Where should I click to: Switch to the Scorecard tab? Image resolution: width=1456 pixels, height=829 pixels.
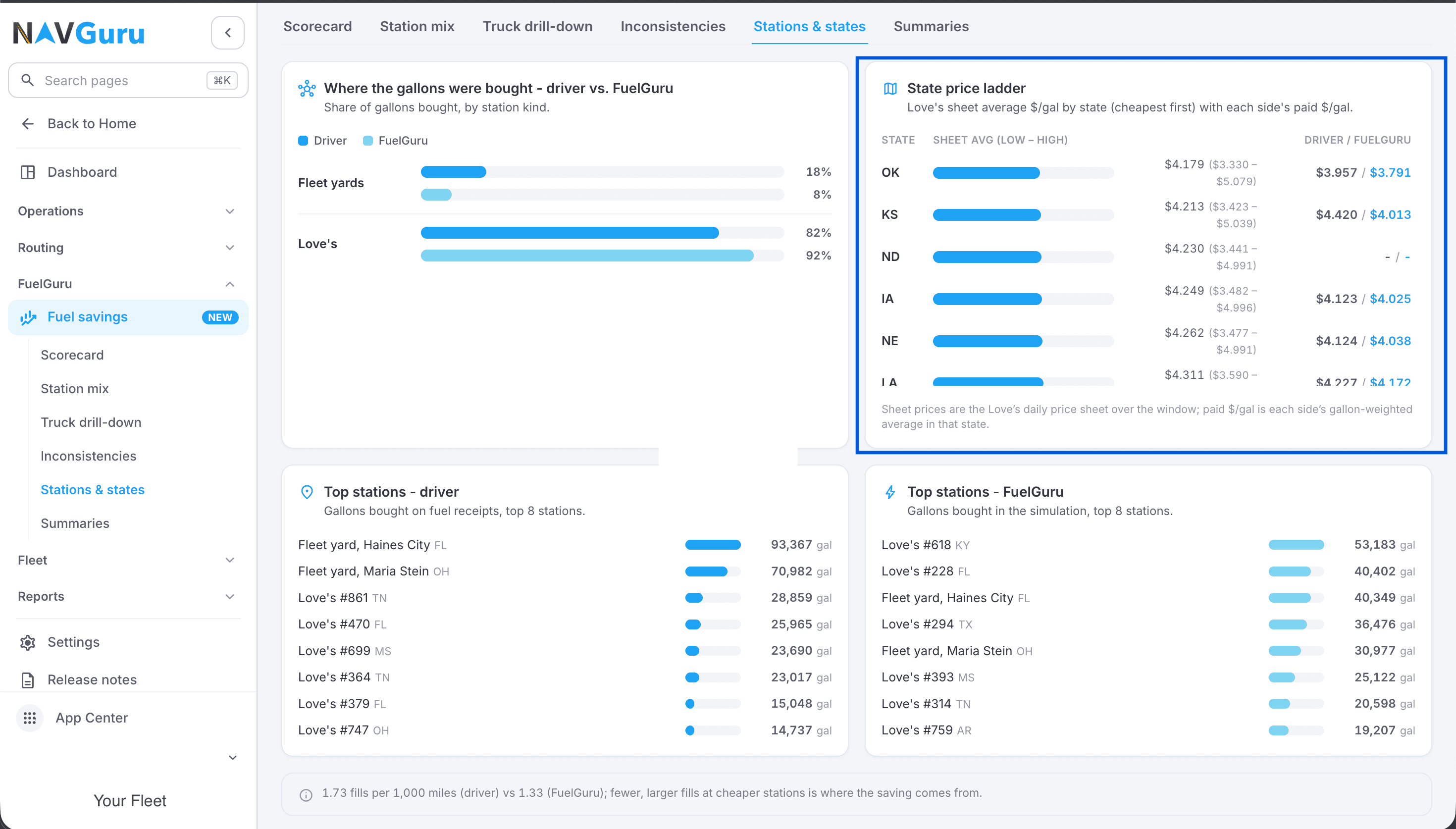[x=317, y=26]
